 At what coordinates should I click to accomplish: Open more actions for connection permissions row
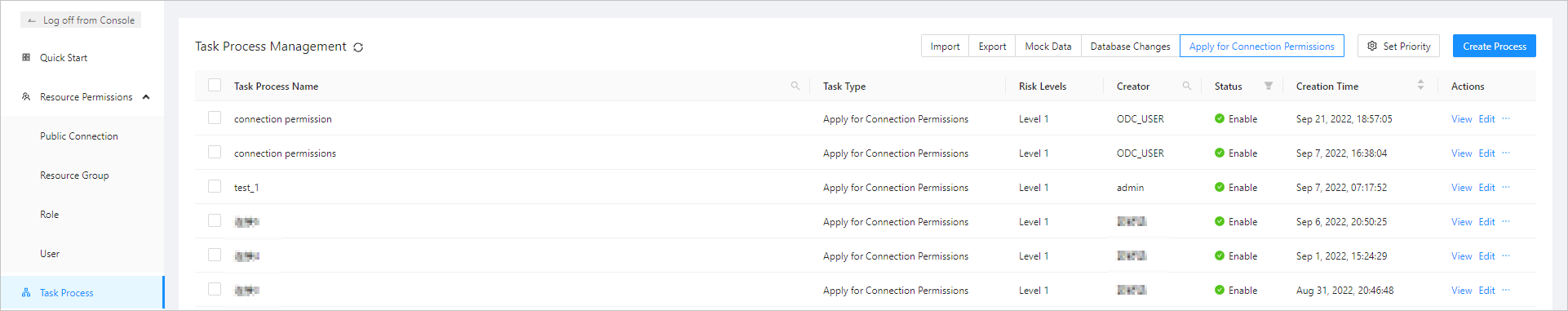click(x=1506, y=153)
